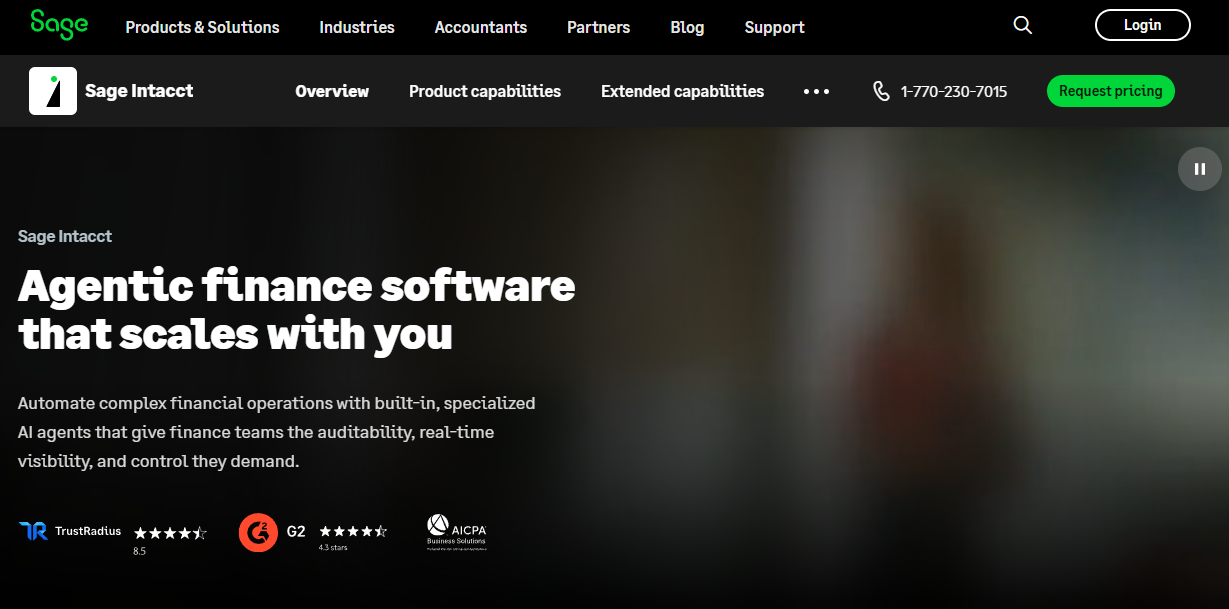This screenshot has width=1229, height=609.
Task: Select the Overview tab
Action: [332, 91]
